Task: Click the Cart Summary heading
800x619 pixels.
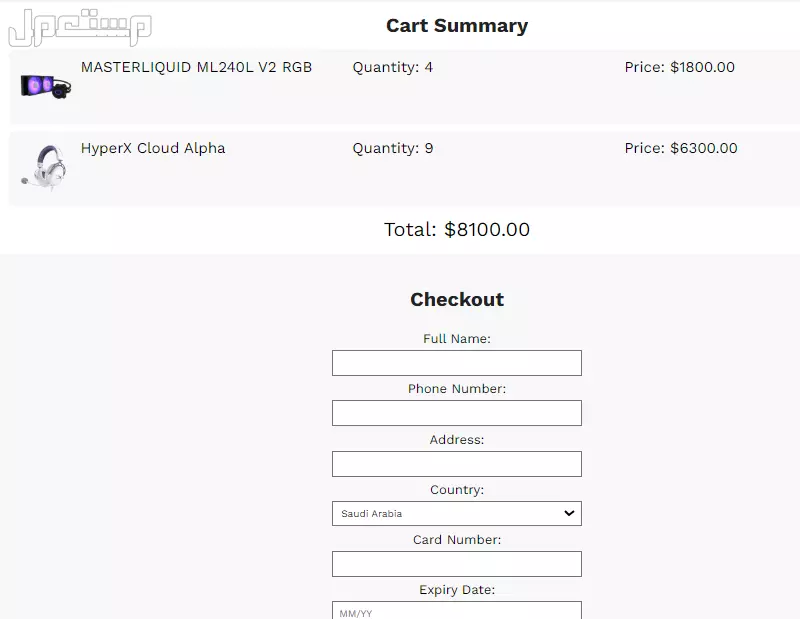Action: point(456,26)
